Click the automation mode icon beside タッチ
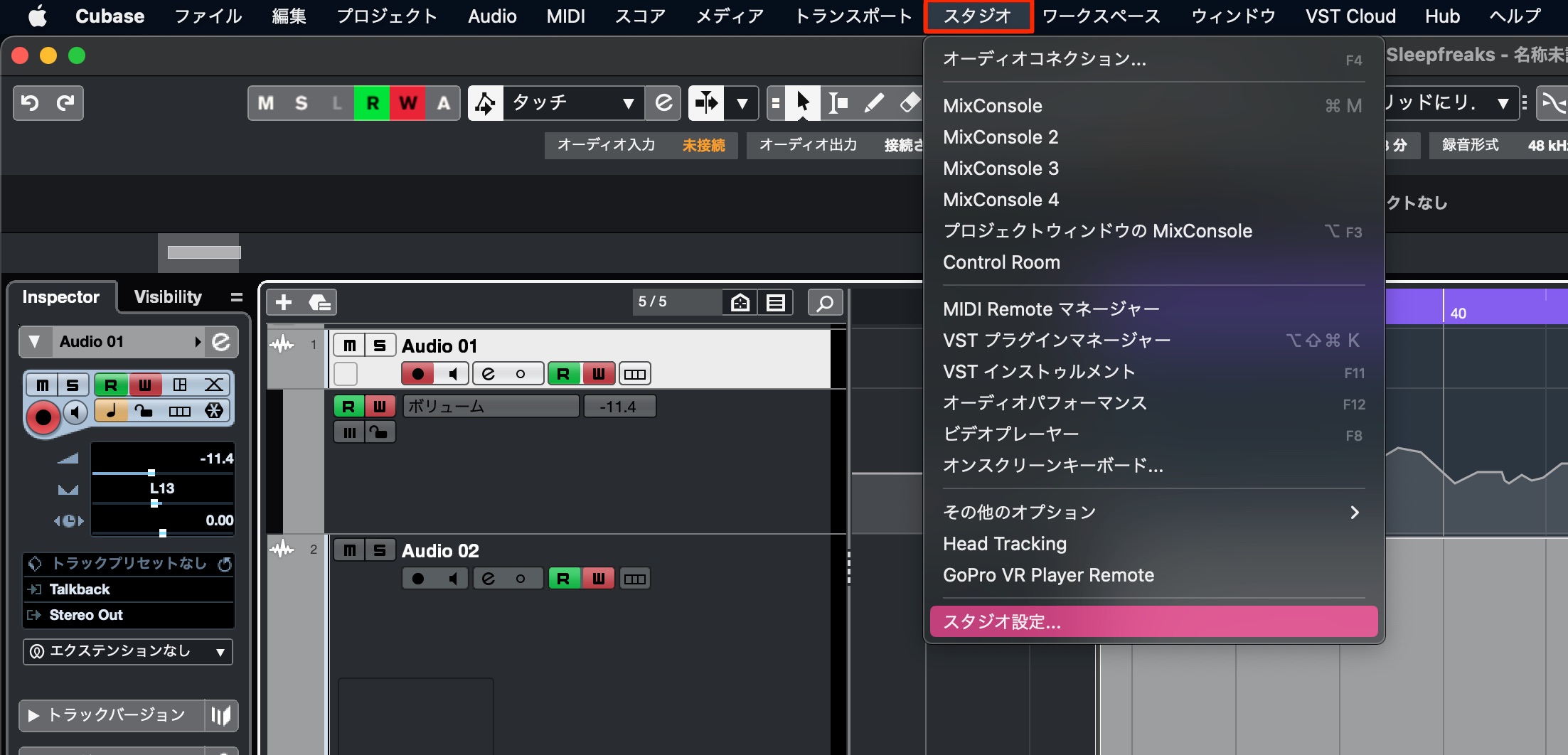This screenshot has height=755, width=1568. 486,104
